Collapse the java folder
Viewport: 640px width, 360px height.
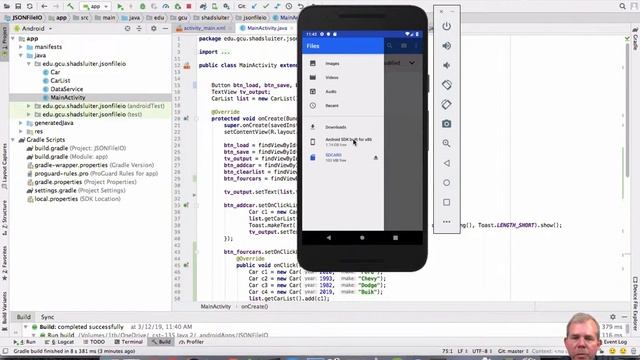(x=21, y=55)
